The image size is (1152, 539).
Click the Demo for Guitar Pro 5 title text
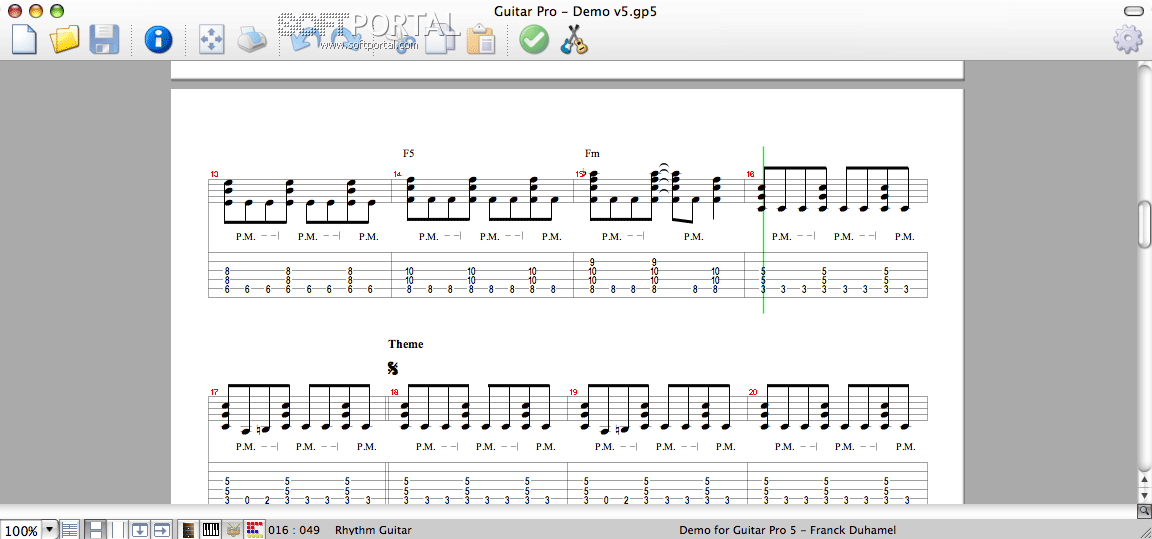click(x=788, y=530)
